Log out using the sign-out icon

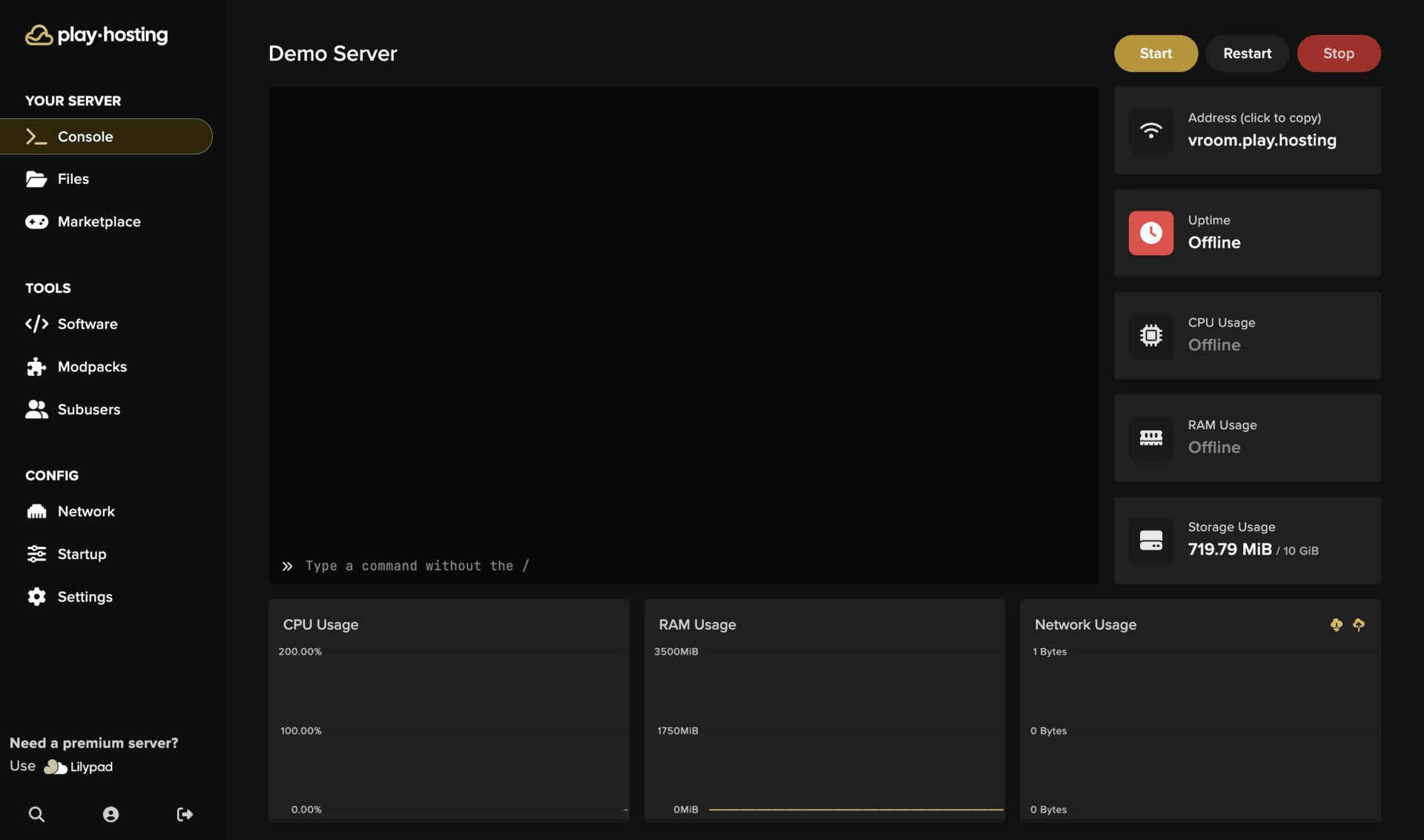[x=184, y=814]
